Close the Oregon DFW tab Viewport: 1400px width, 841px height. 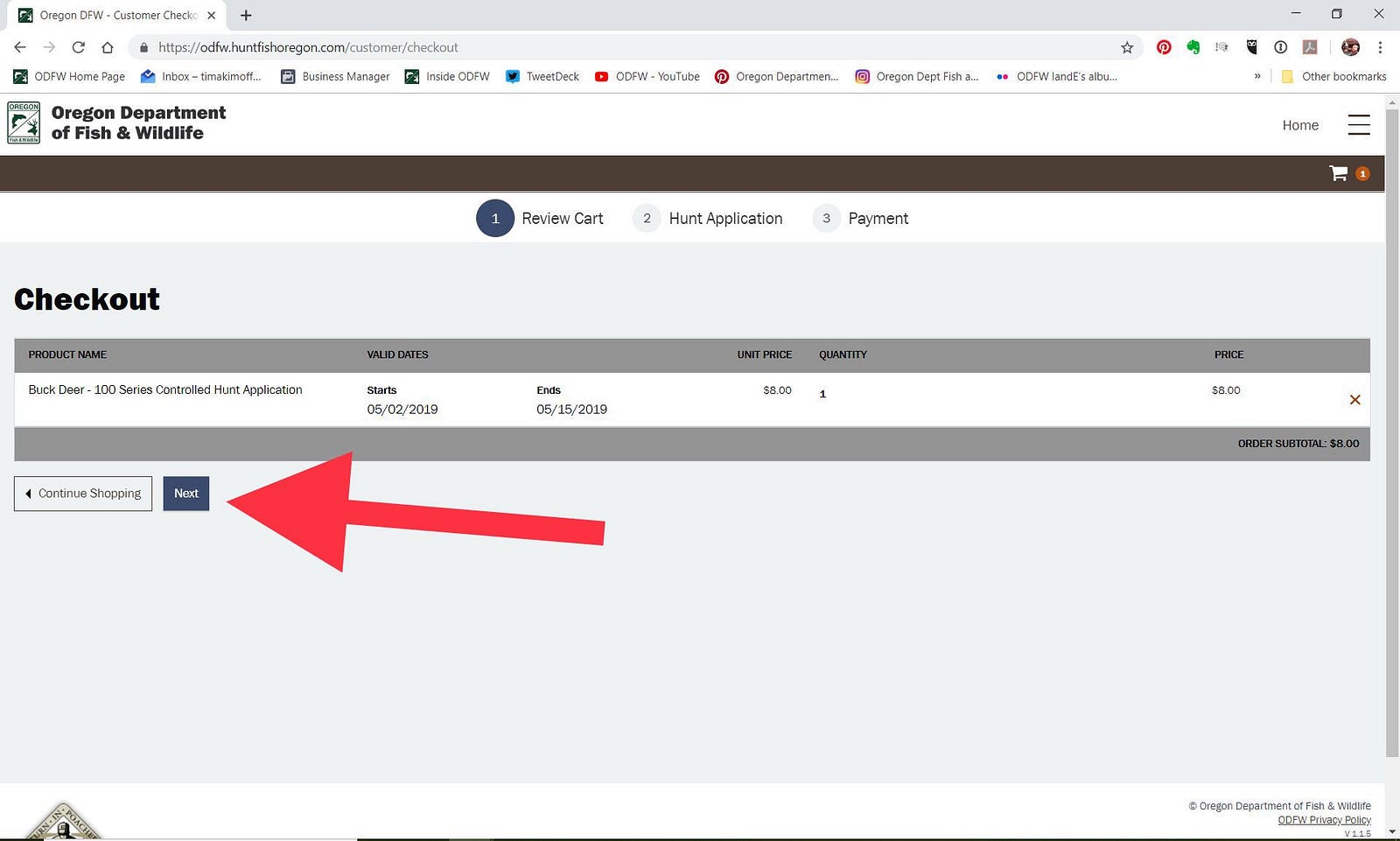(x=211, y=15)
